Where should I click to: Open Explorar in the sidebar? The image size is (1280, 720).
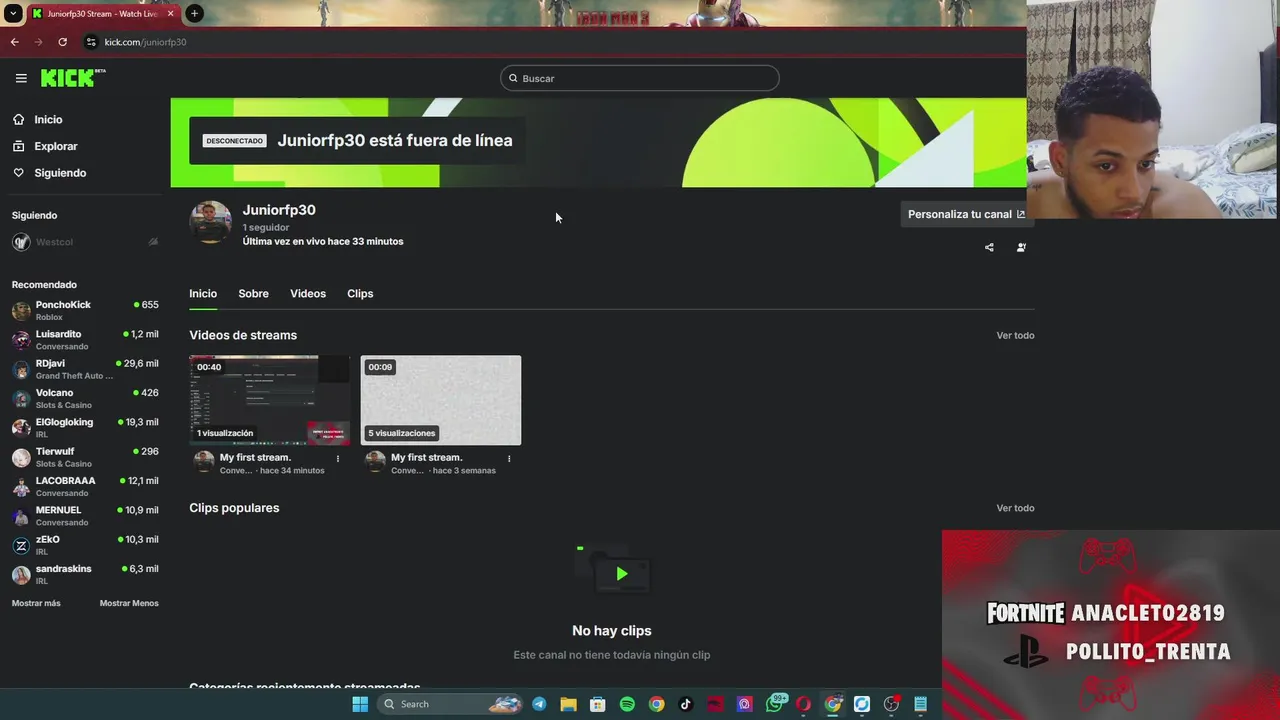coord(55,146)
